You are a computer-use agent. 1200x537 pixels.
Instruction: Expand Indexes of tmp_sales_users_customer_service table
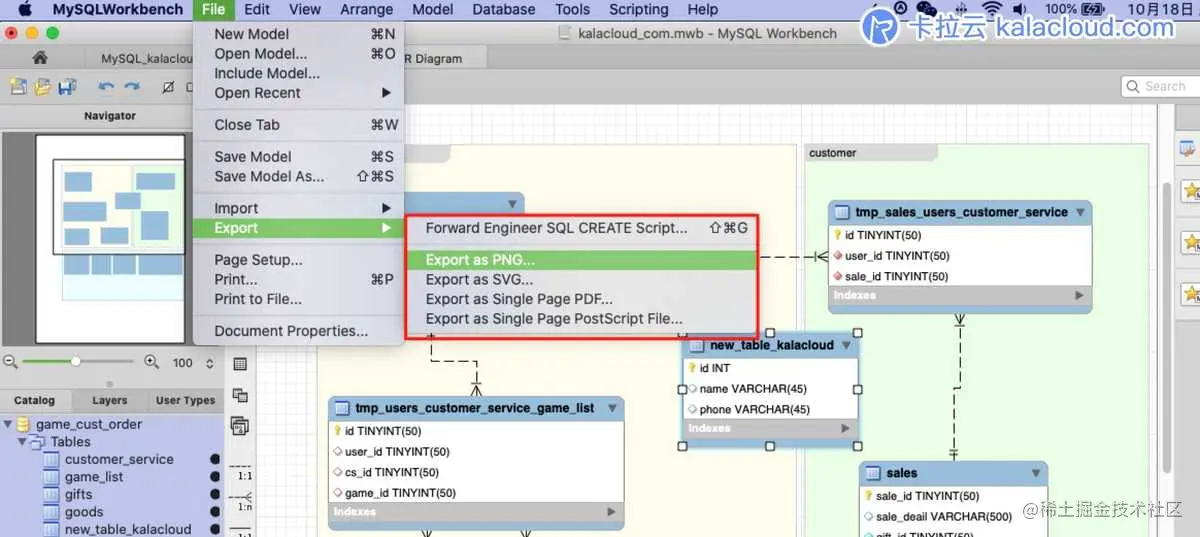click(x=1079, y=296)
